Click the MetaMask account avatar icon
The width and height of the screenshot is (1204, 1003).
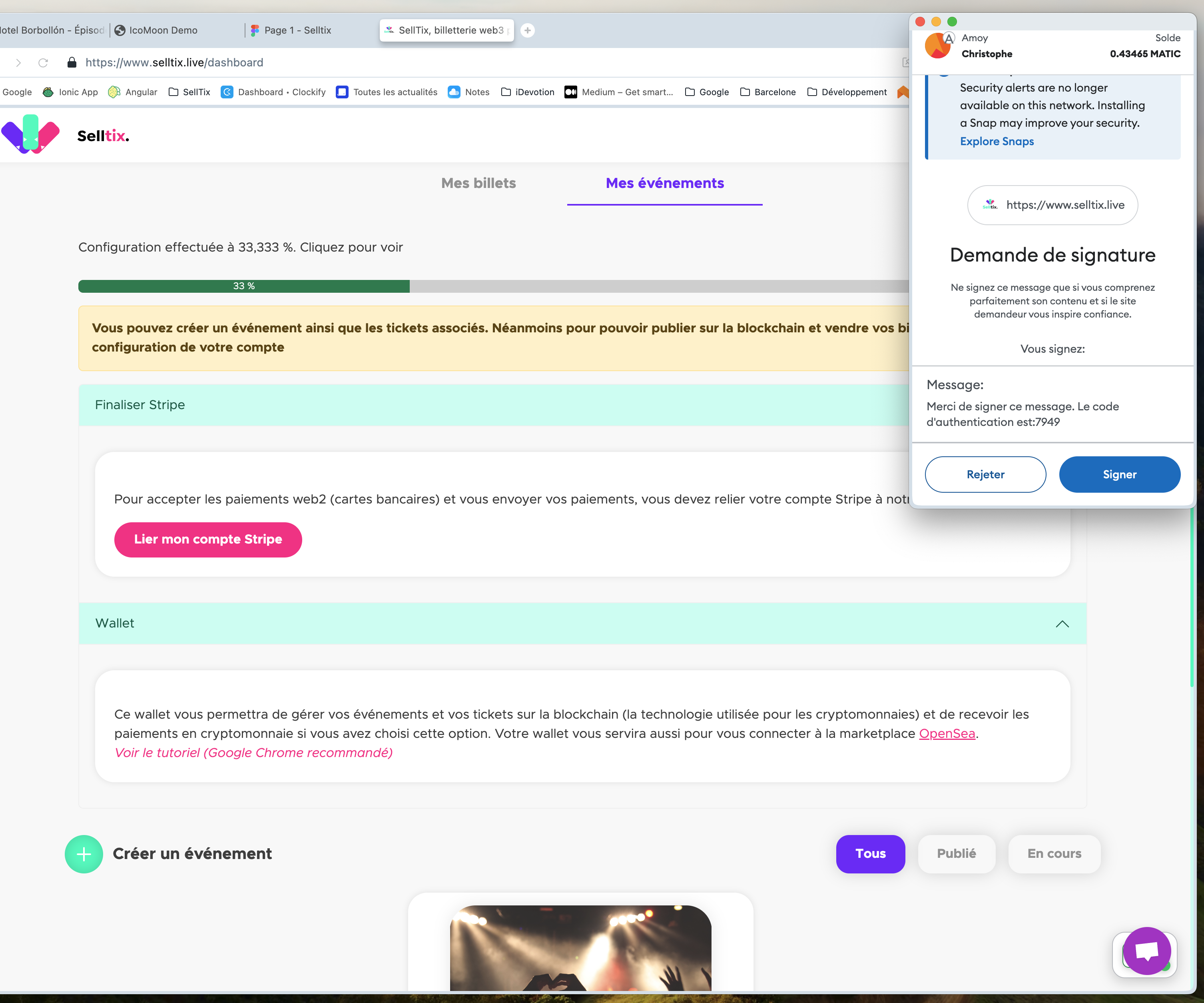click(937, 46)
